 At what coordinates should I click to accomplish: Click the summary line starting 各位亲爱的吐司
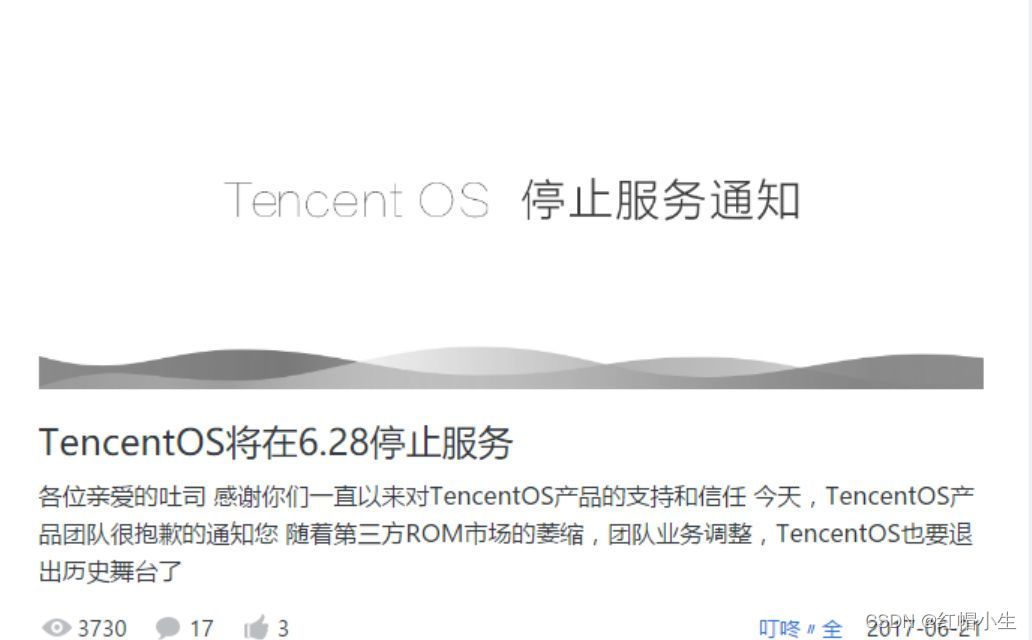506,496
